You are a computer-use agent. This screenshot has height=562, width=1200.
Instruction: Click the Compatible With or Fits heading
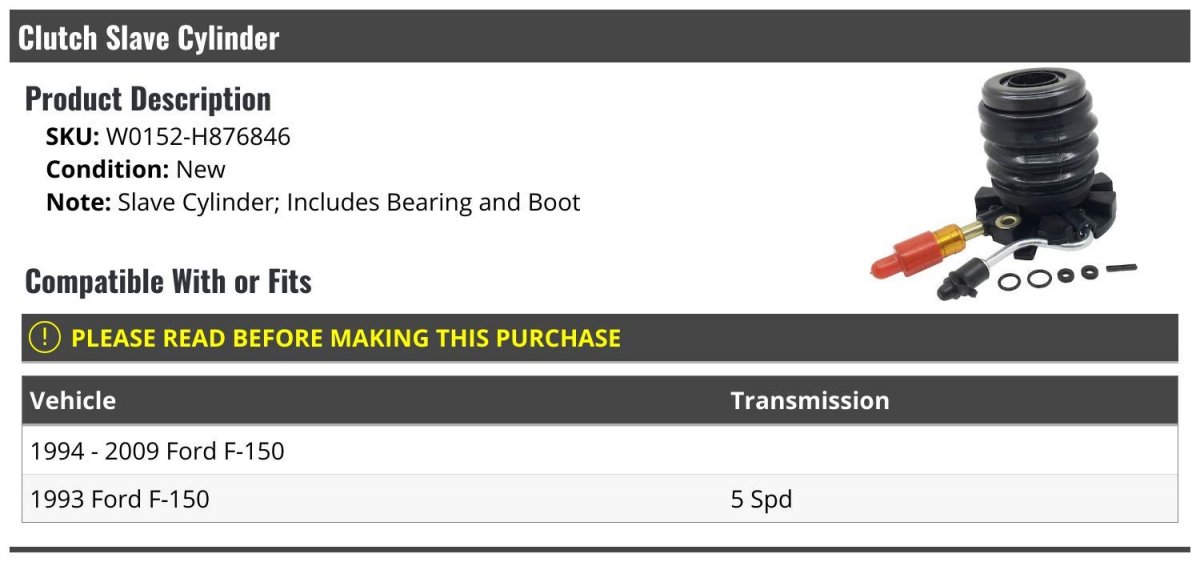coord(168,282)
